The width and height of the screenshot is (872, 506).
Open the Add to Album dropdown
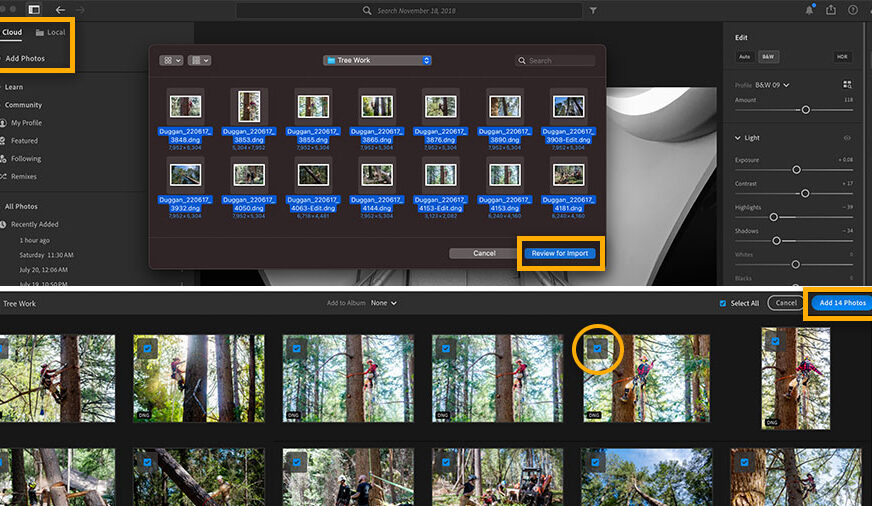coord(384,303)
